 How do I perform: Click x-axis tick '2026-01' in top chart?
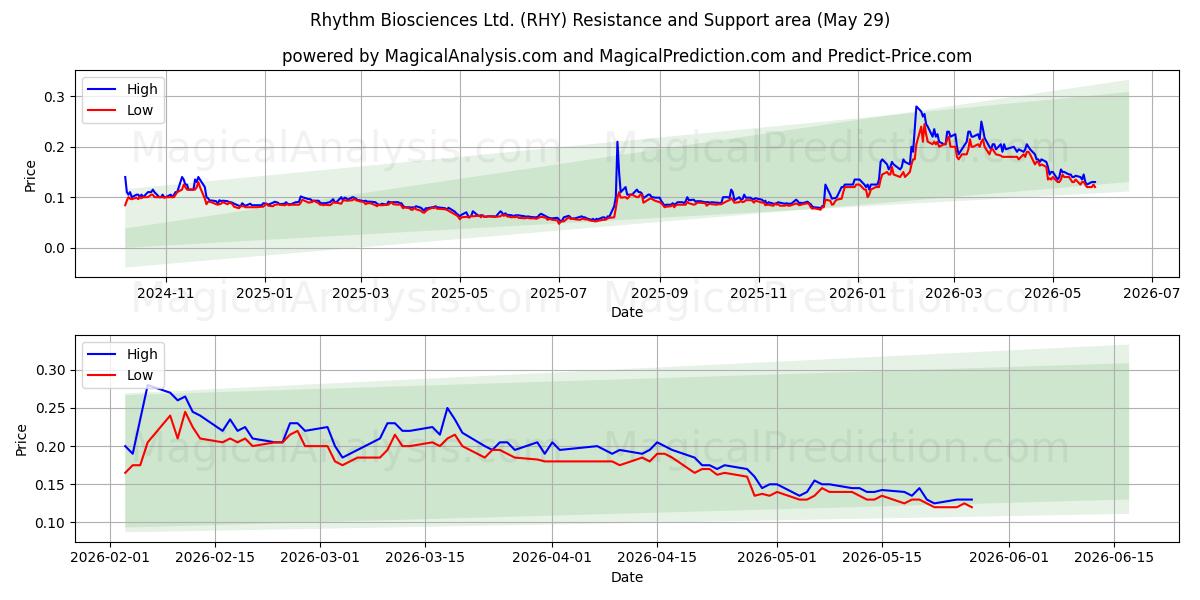pyautogui.click(x=858, y=294)
